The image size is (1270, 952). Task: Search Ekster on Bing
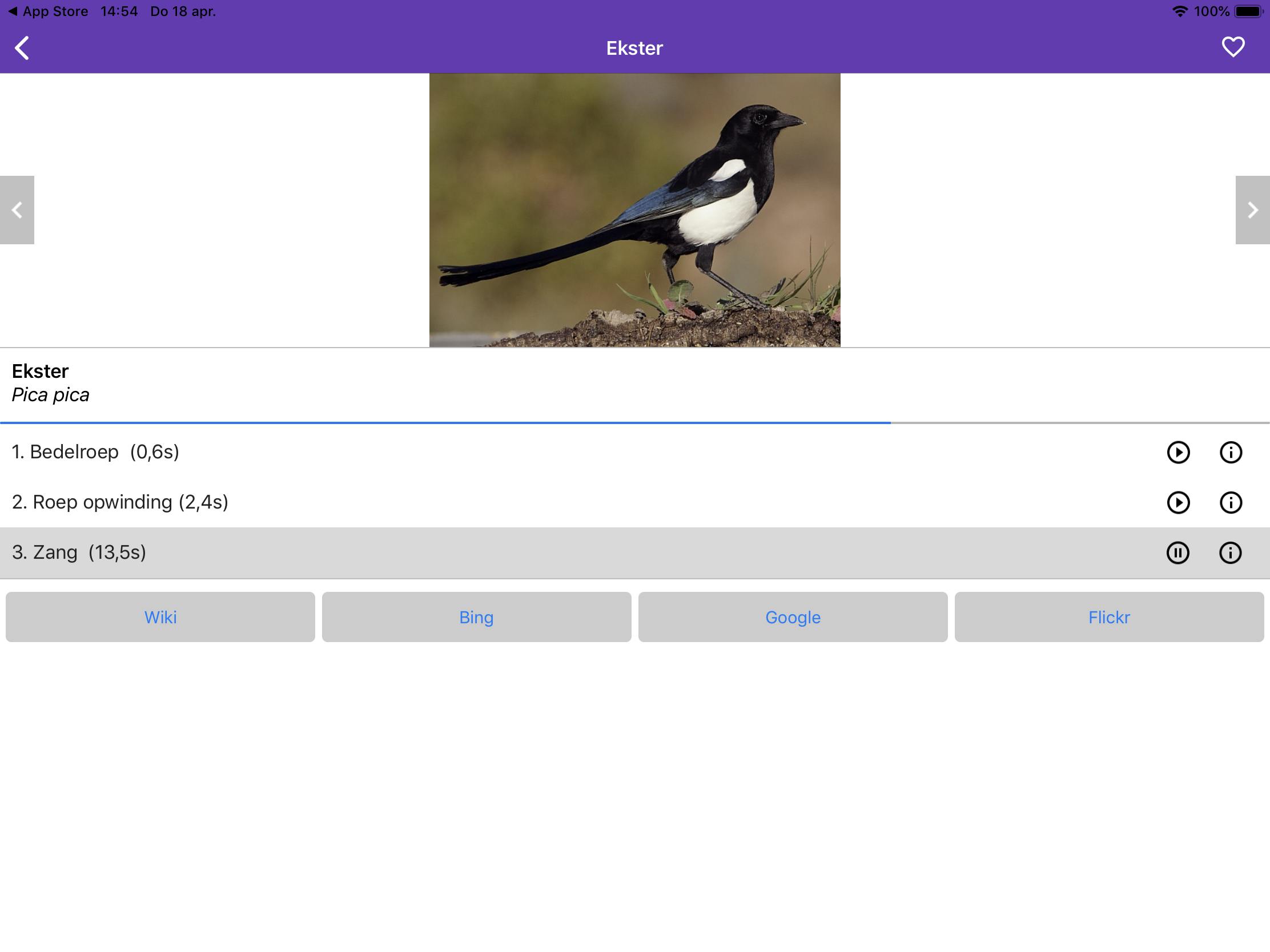click(x=477, y=617)
